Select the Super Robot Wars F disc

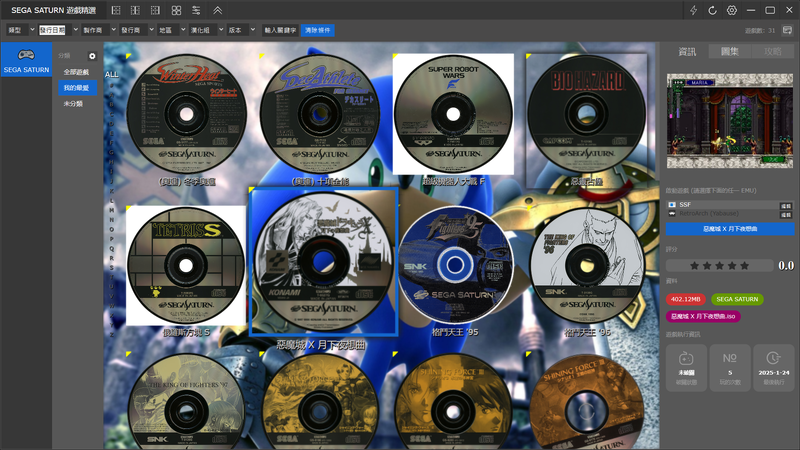point(453,114)
